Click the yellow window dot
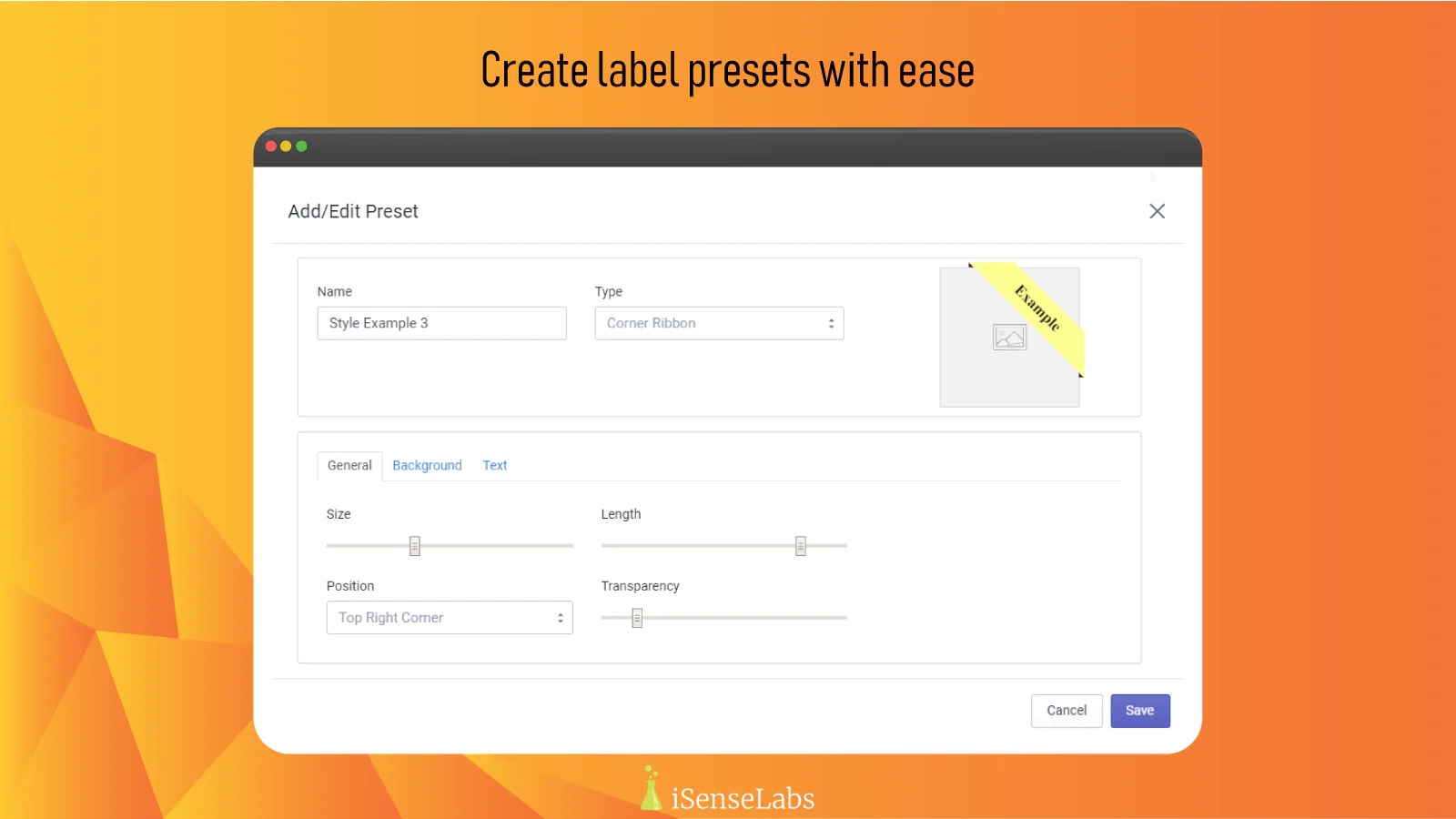 (x=286, y=147)
